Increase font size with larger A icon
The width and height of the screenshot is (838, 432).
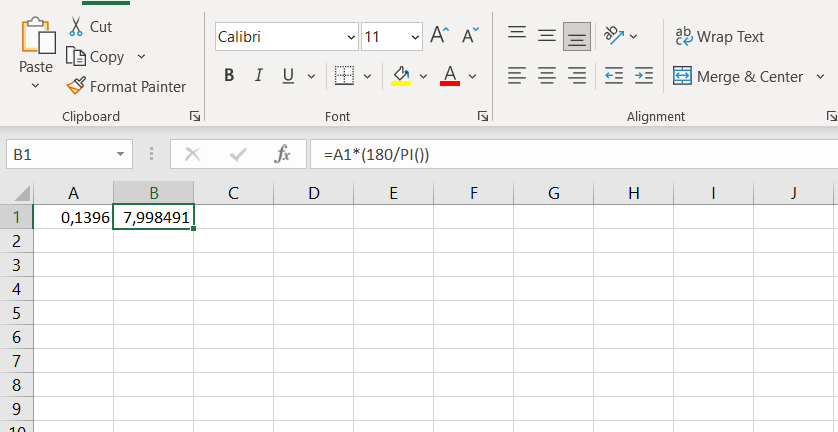point(439,37)
